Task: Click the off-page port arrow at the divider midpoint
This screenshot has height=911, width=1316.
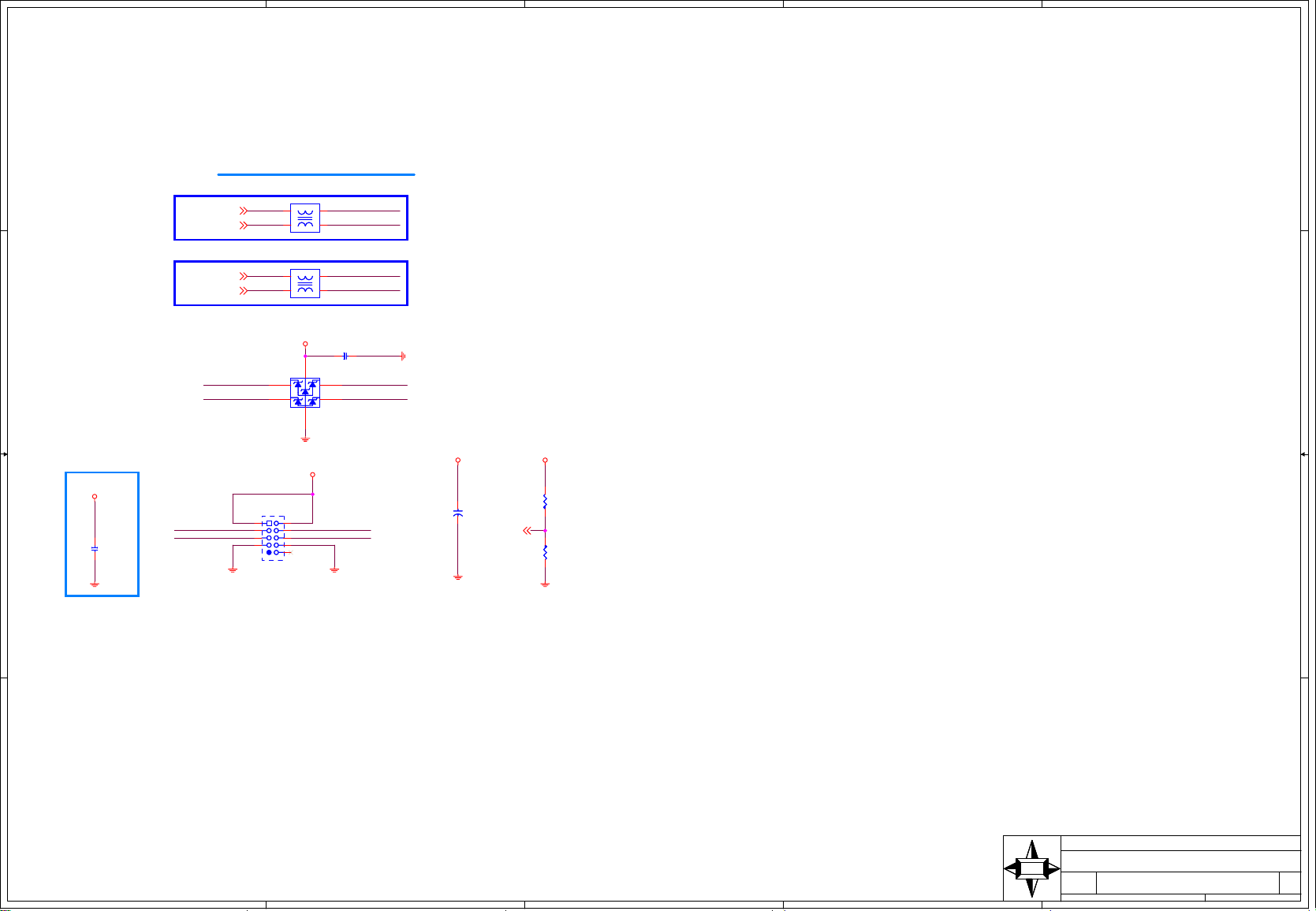Action: (x=527, y=531)
